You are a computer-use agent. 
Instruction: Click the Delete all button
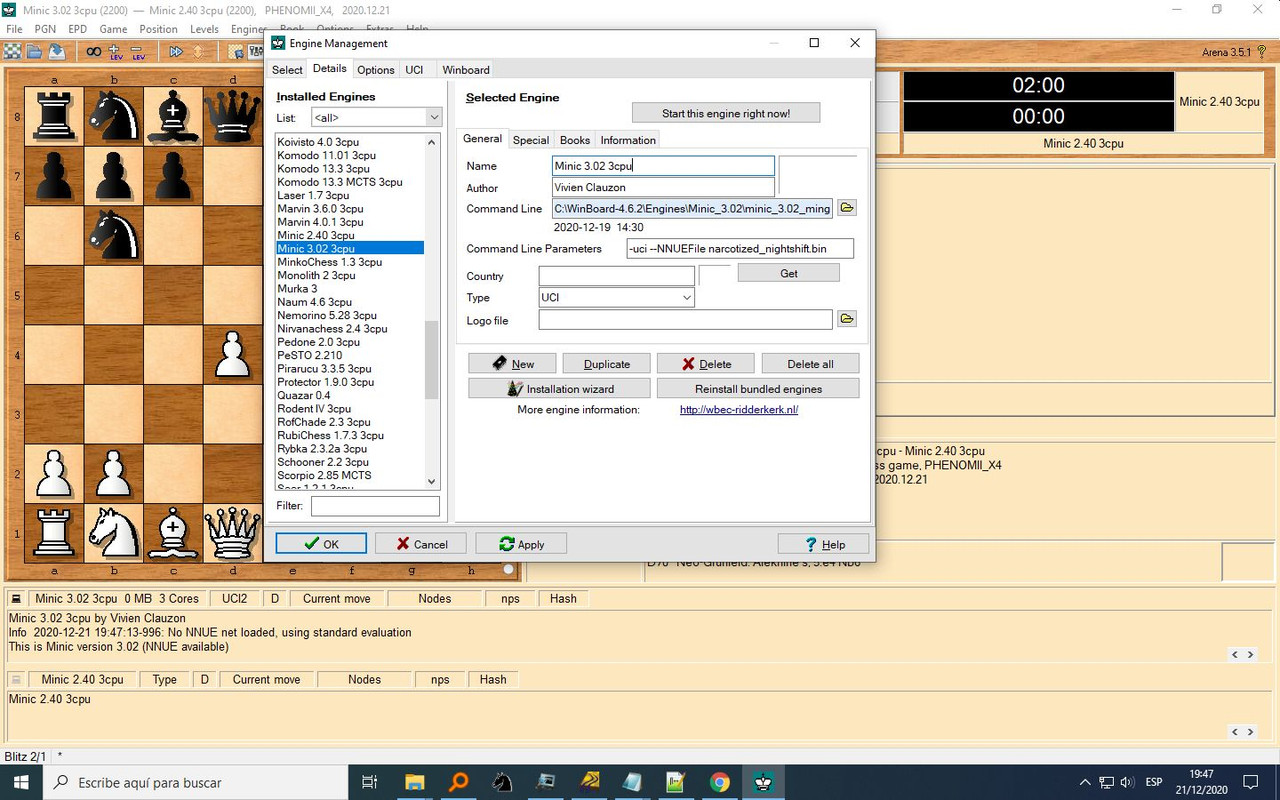[x=810, y=364]
